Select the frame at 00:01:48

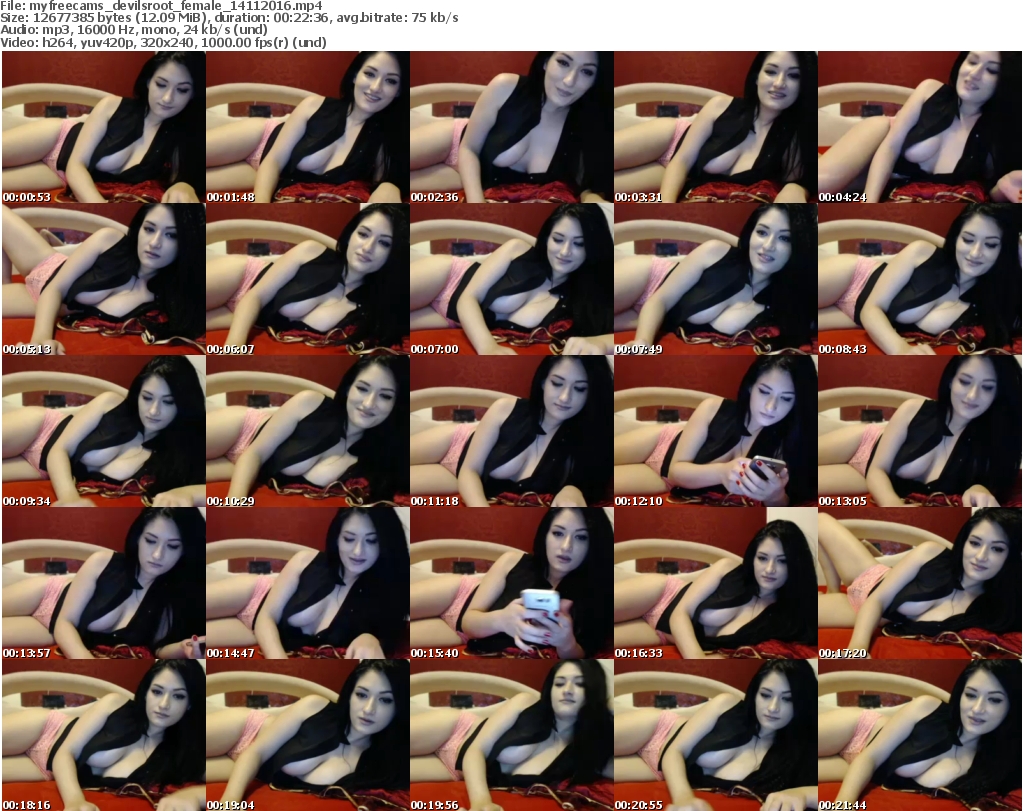(307, 127)
